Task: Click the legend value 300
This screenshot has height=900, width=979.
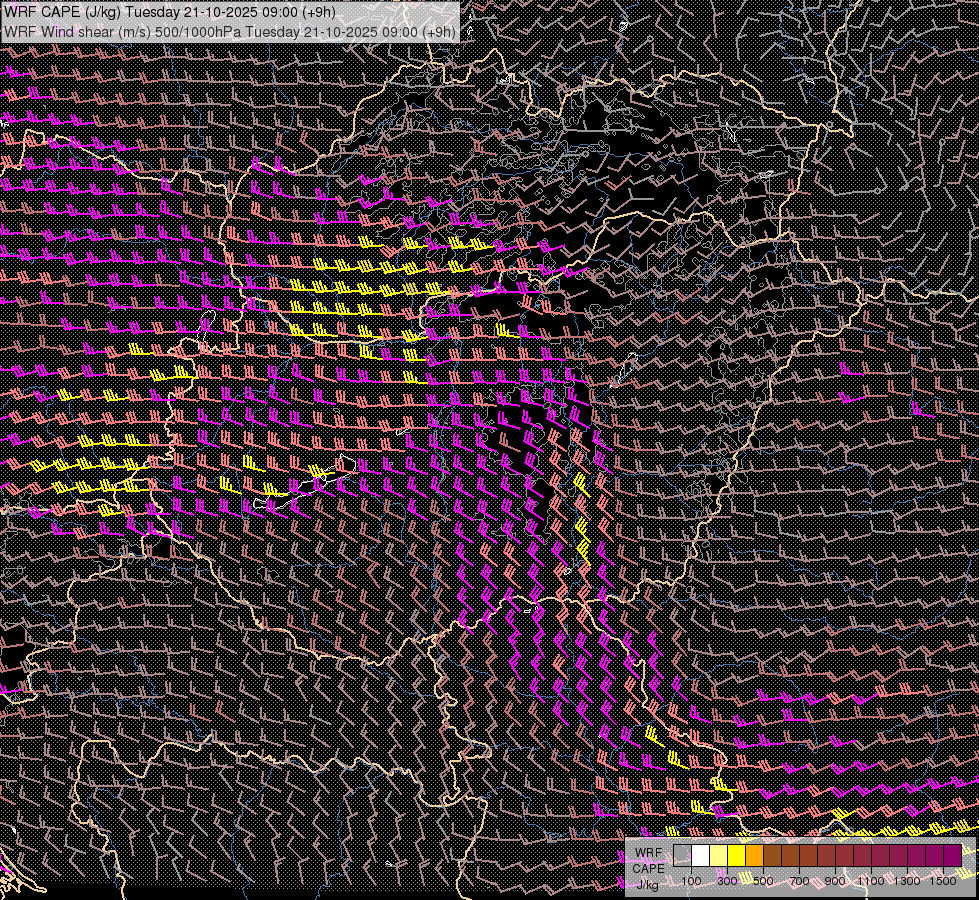Action: (727, 881)
